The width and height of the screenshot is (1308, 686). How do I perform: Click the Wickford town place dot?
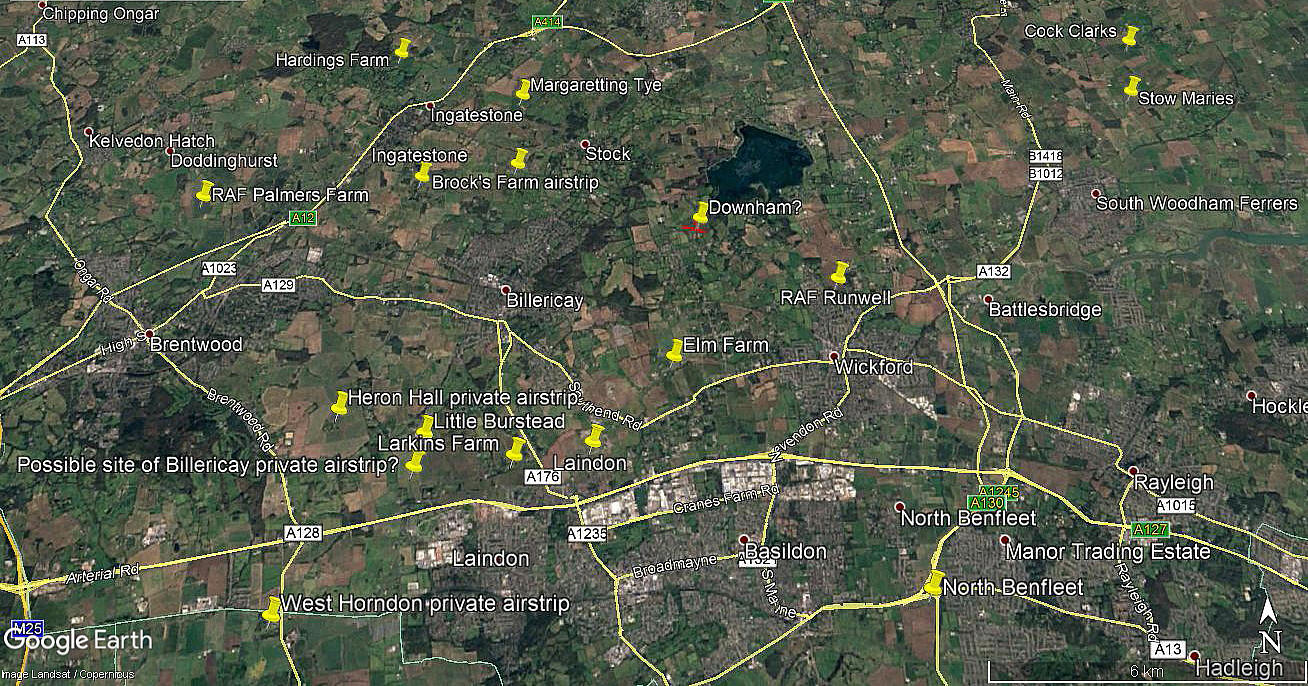click(834, 357)
